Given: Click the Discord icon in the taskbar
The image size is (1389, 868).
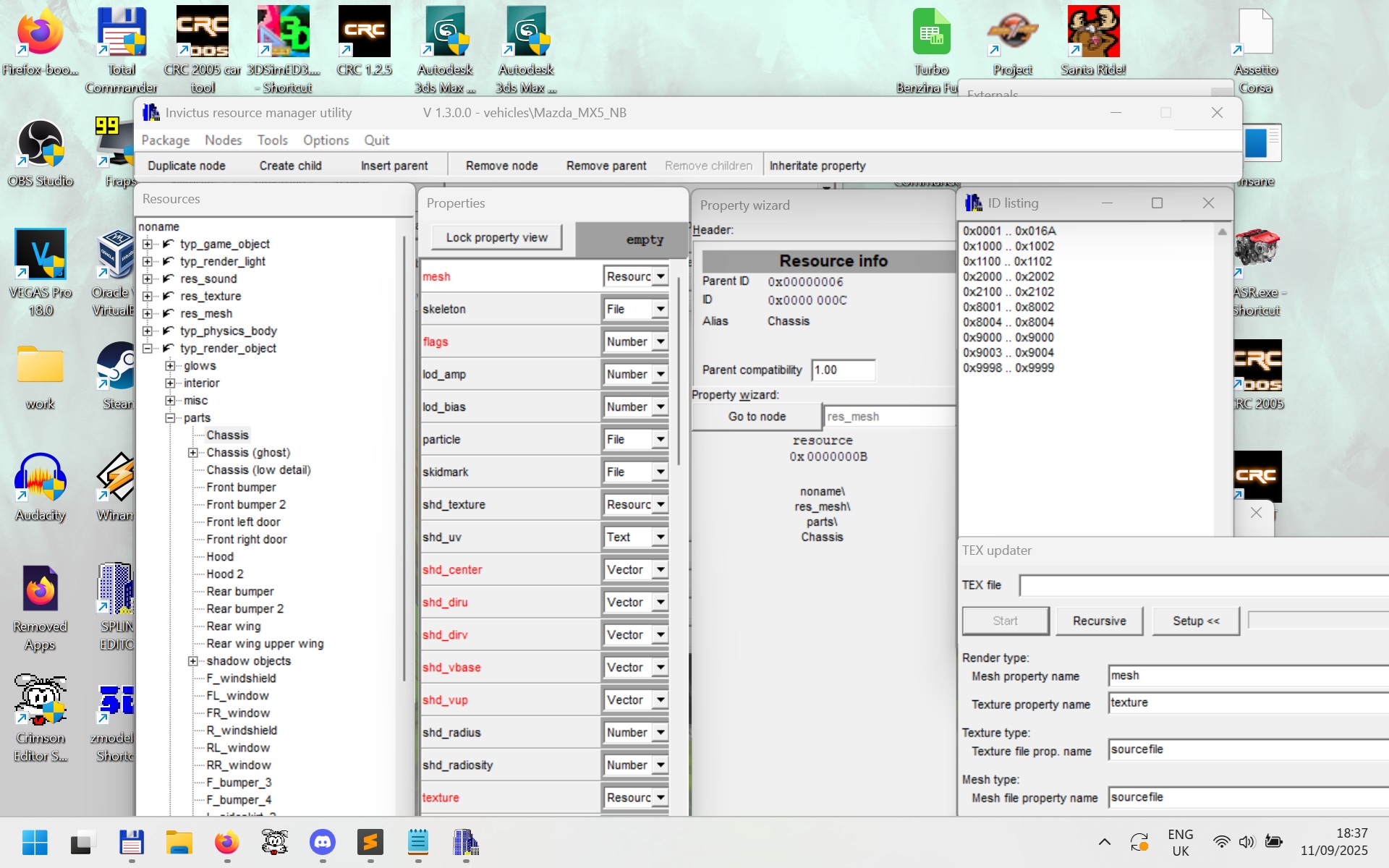Looking at the screenshot, I should click(x=322, y=842).
